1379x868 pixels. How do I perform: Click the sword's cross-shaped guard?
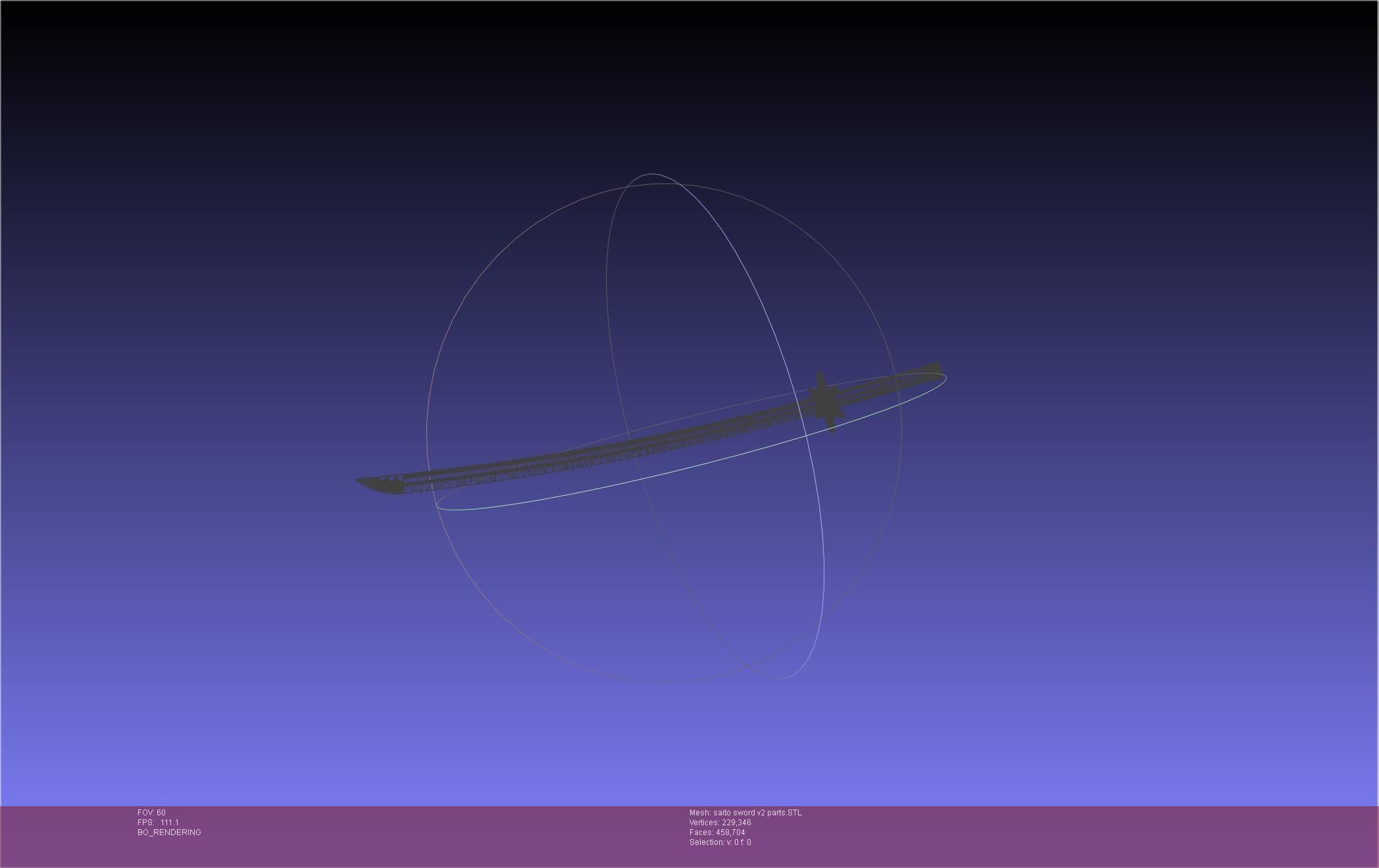[x=824, y=401]
